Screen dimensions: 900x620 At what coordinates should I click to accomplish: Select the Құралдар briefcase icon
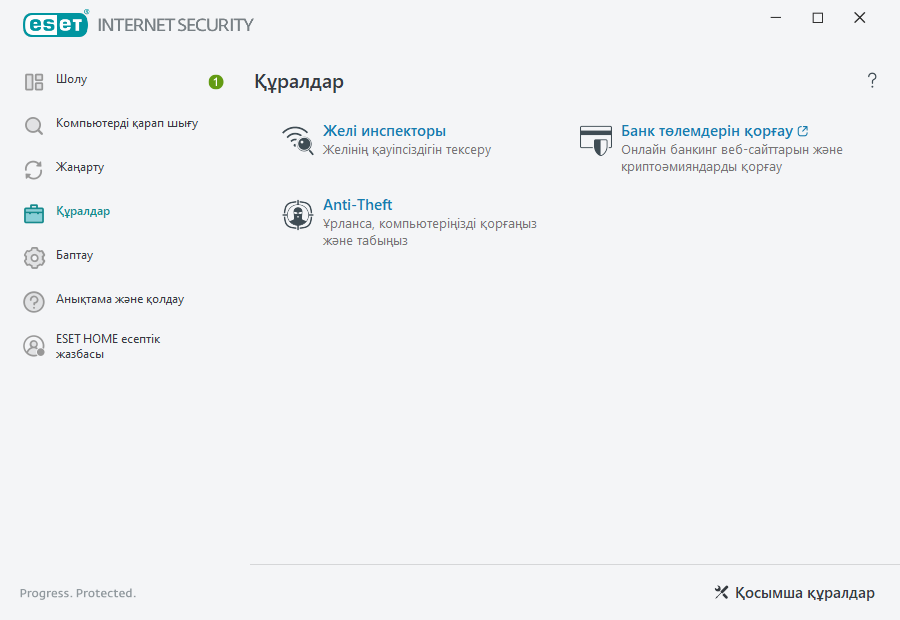(33, 212)
